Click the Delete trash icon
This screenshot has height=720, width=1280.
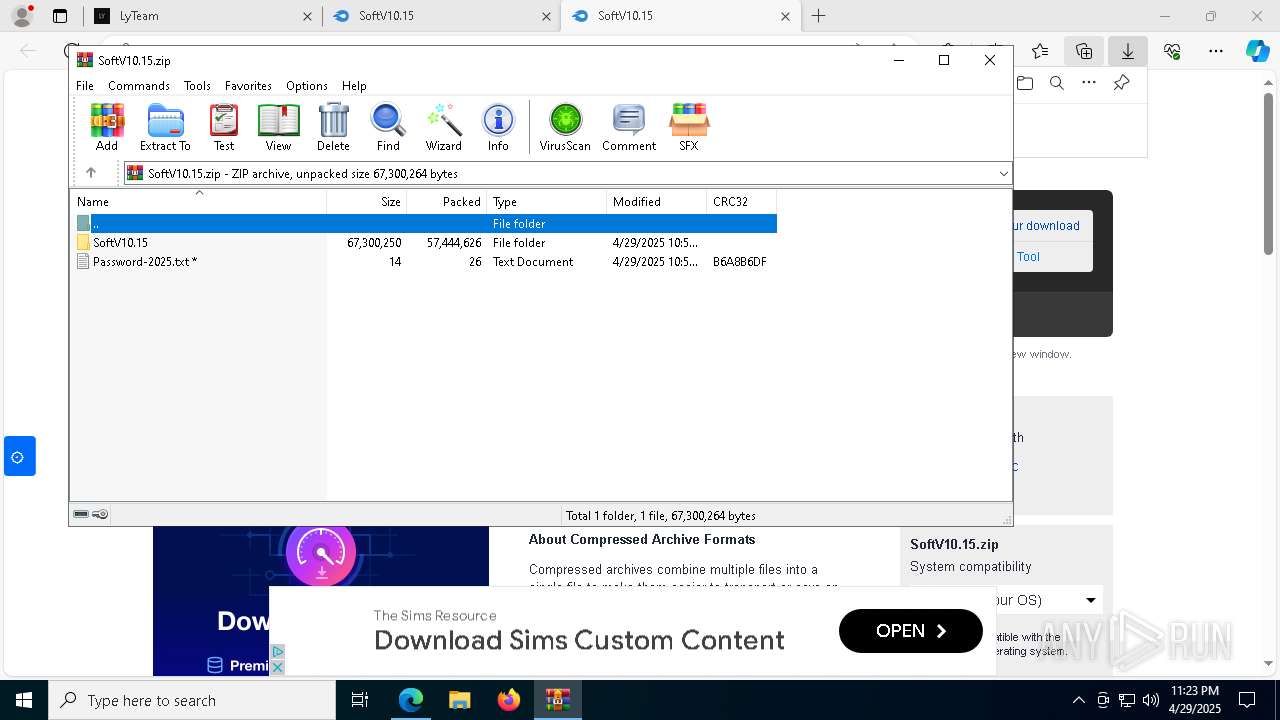pyautogui.click(x=333, y=127)
